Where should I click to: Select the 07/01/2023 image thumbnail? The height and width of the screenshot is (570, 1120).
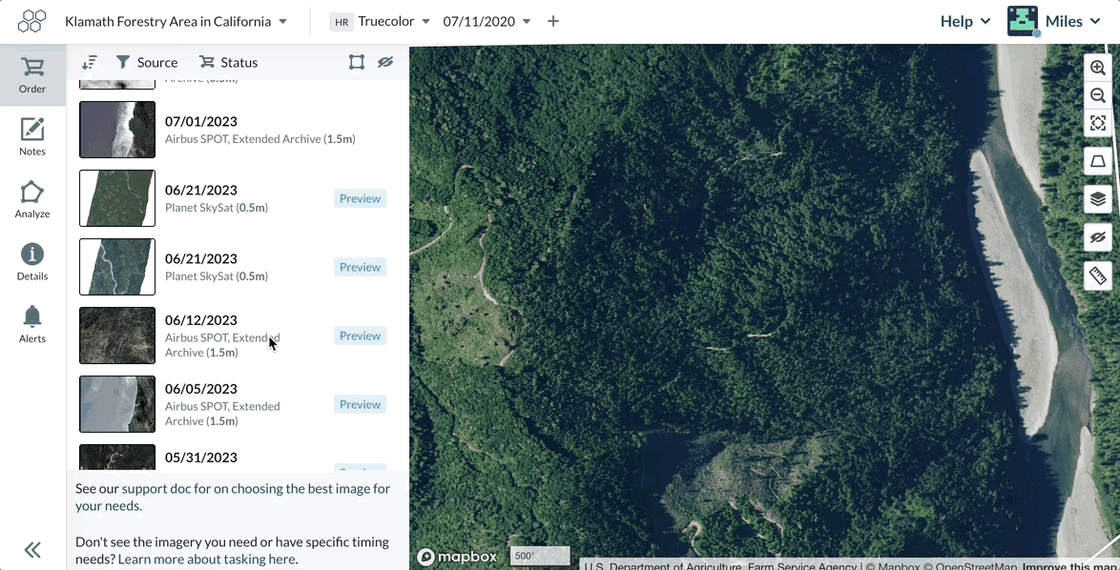tap(117, 129)
